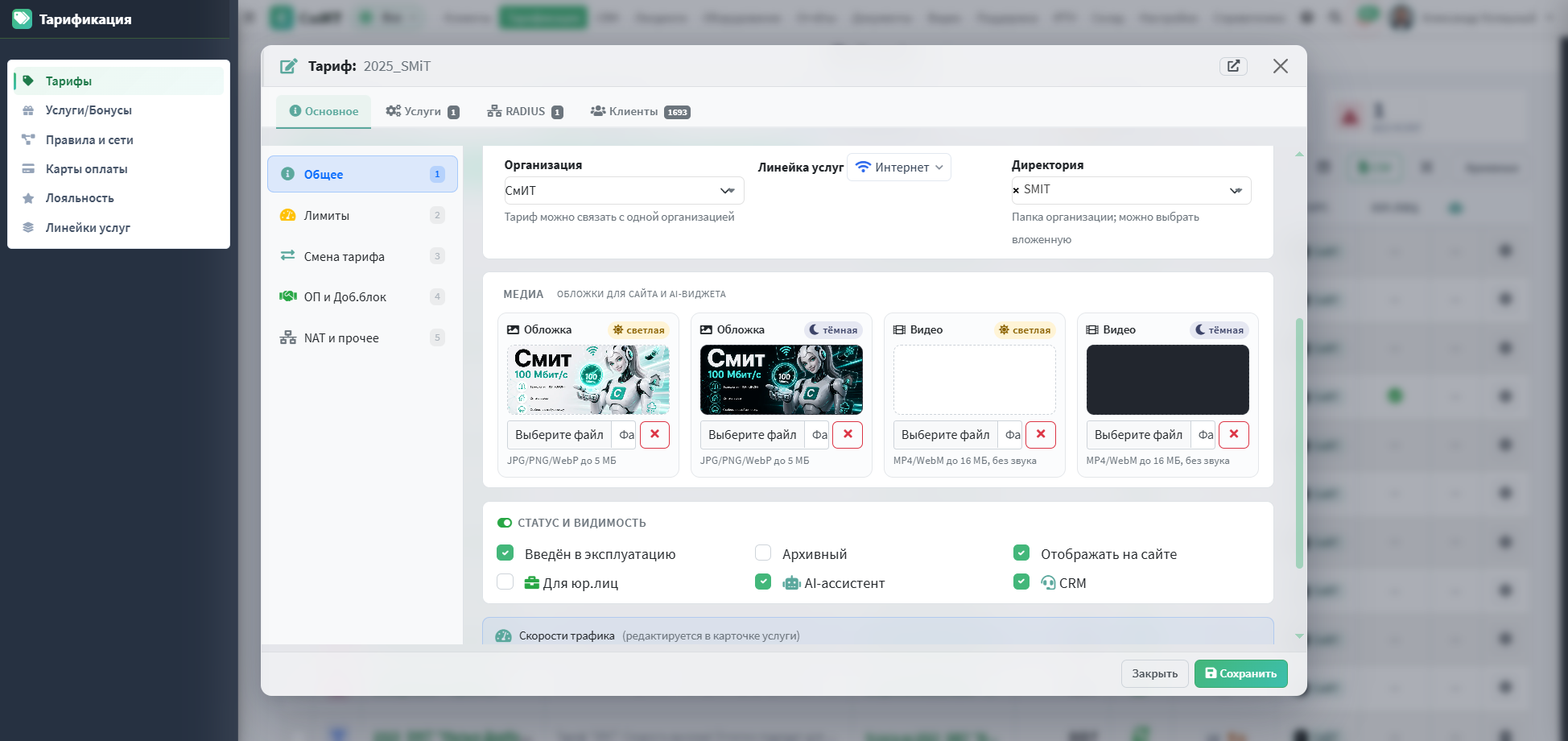
Task: Select the Общее subsection
Action: tap(362, 174)
